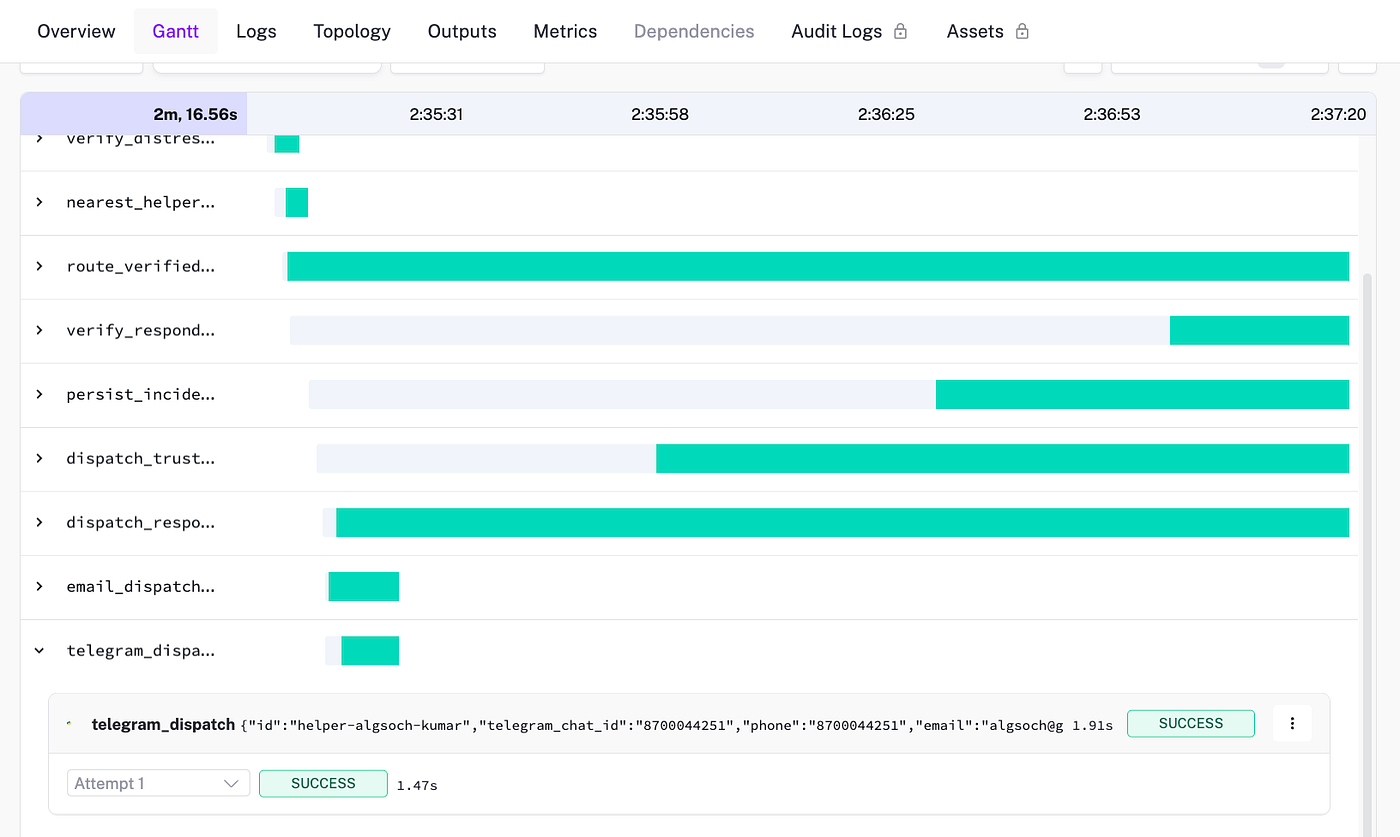Click the 2:35:31 timeline label

pyautogui.click(x=436, y=114)
